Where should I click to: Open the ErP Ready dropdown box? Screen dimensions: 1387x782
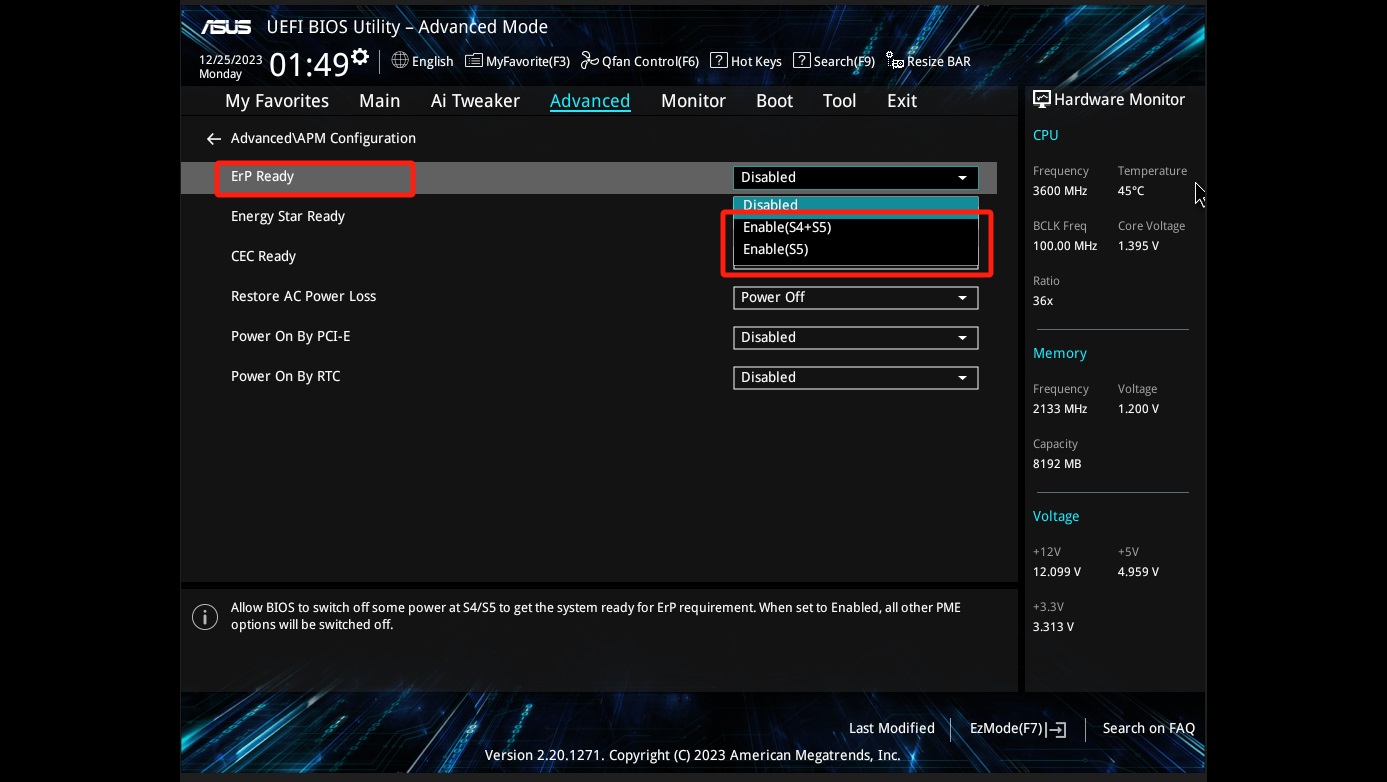click(x=855, y=177)
